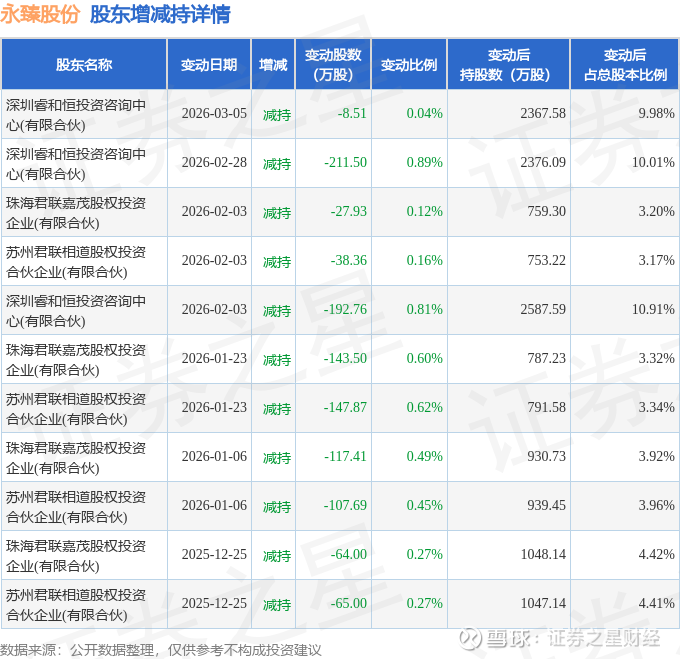Click the -211.50 share change cell

pyautogui.click(x=346, y=162)
